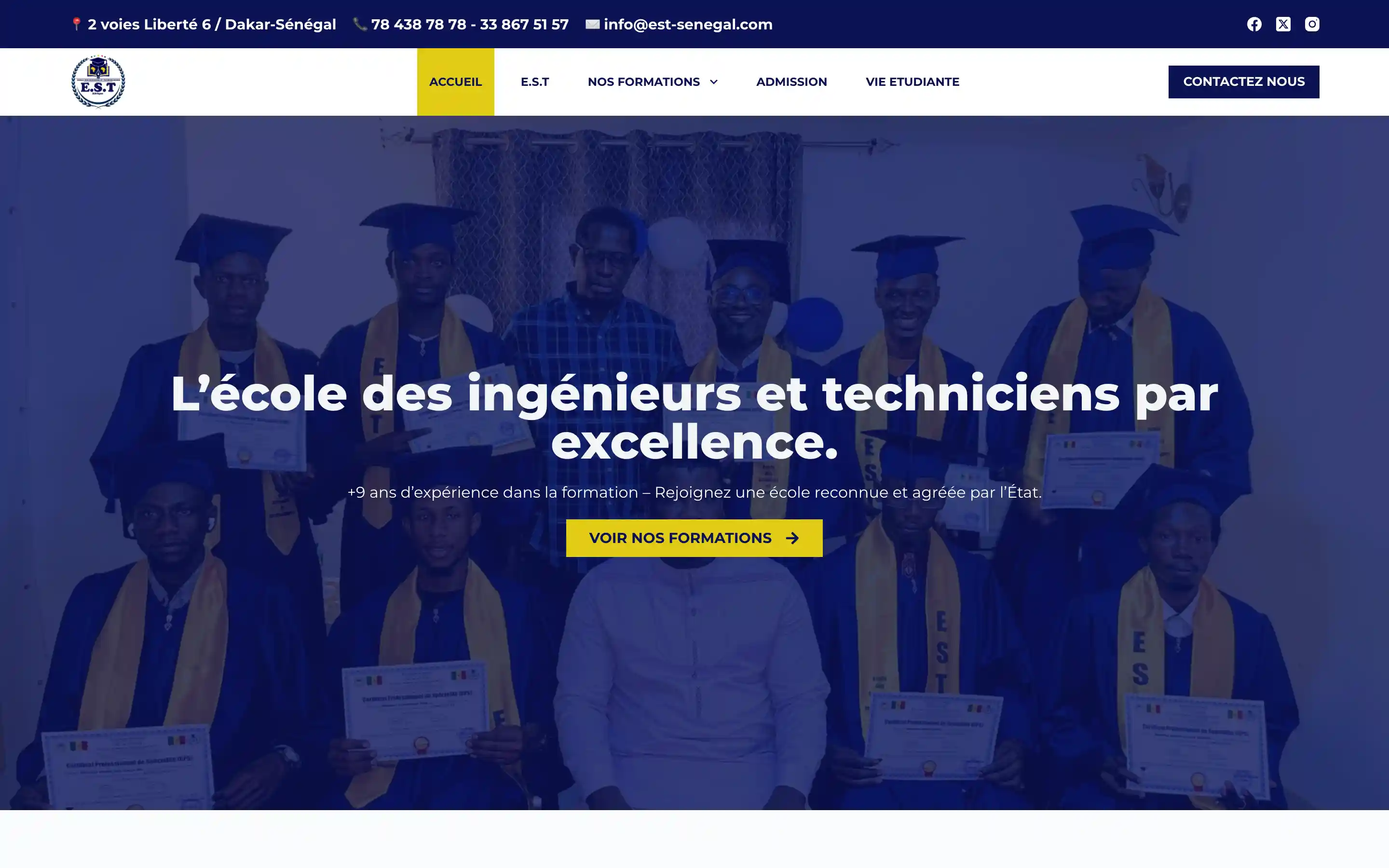Open the Facebook social icon
This screenshot has width=1389, height=868.
click(1254, 24)
